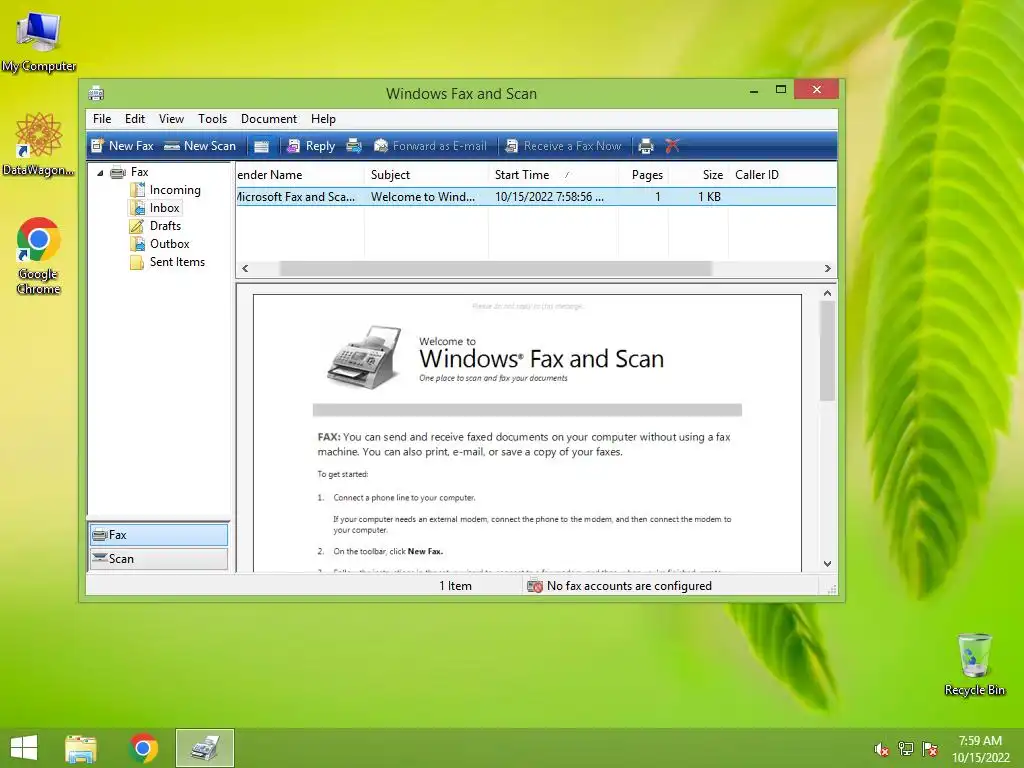Screen dimensions: 1024x768
Task: Click Receive a Fax Now button
Action: click(x=563, y=146)
